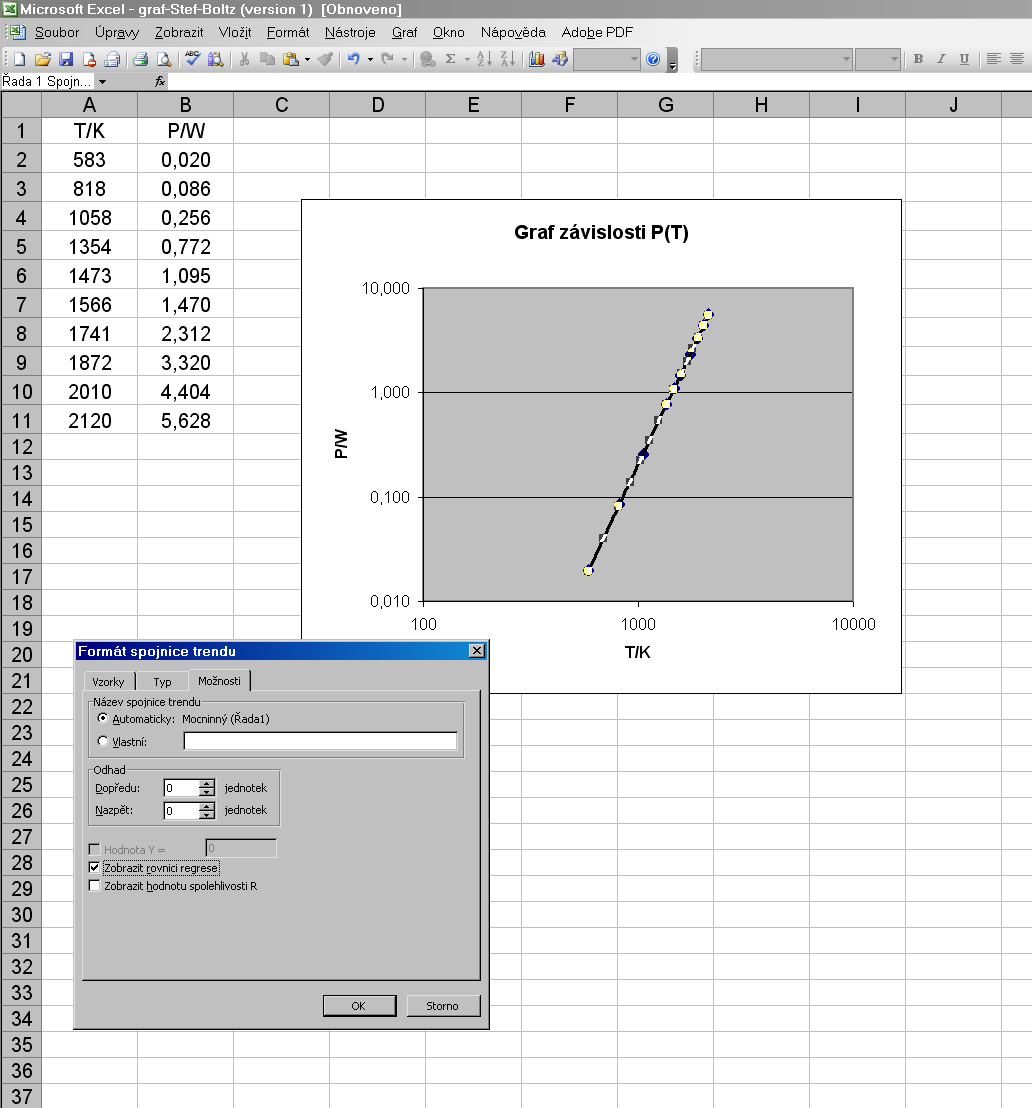Toggle Underline formatting button
This screenshot has width=1032, height=1108.
tap(964, 59)
